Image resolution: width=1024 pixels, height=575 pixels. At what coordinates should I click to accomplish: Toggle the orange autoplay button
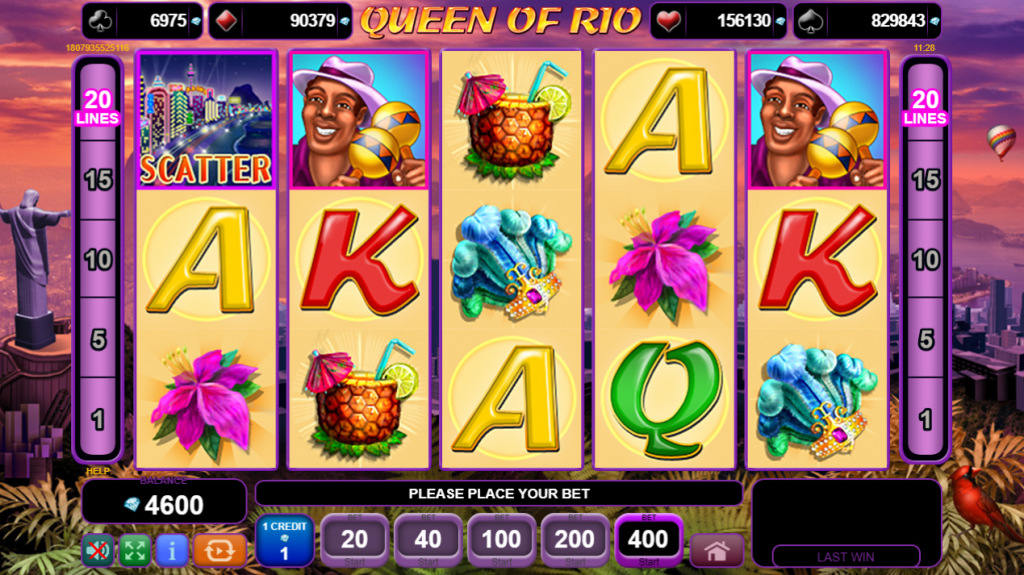point(219,551)
